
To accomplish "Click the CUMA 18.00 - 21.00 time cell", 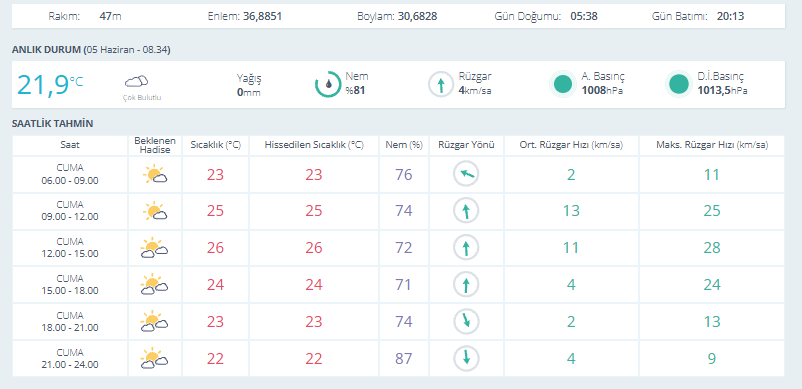I will click(70, 322).
